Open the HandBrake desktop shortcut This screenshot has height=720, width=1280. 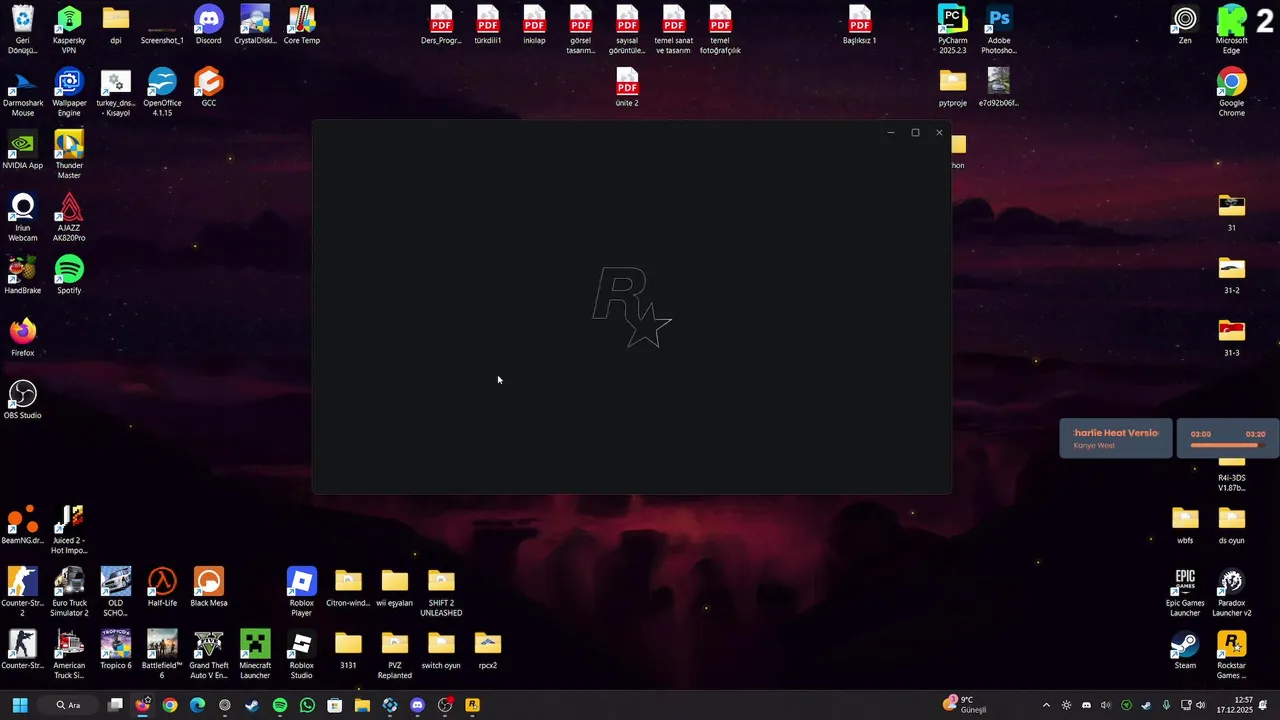pyautogui.click(x=22, y=274)
